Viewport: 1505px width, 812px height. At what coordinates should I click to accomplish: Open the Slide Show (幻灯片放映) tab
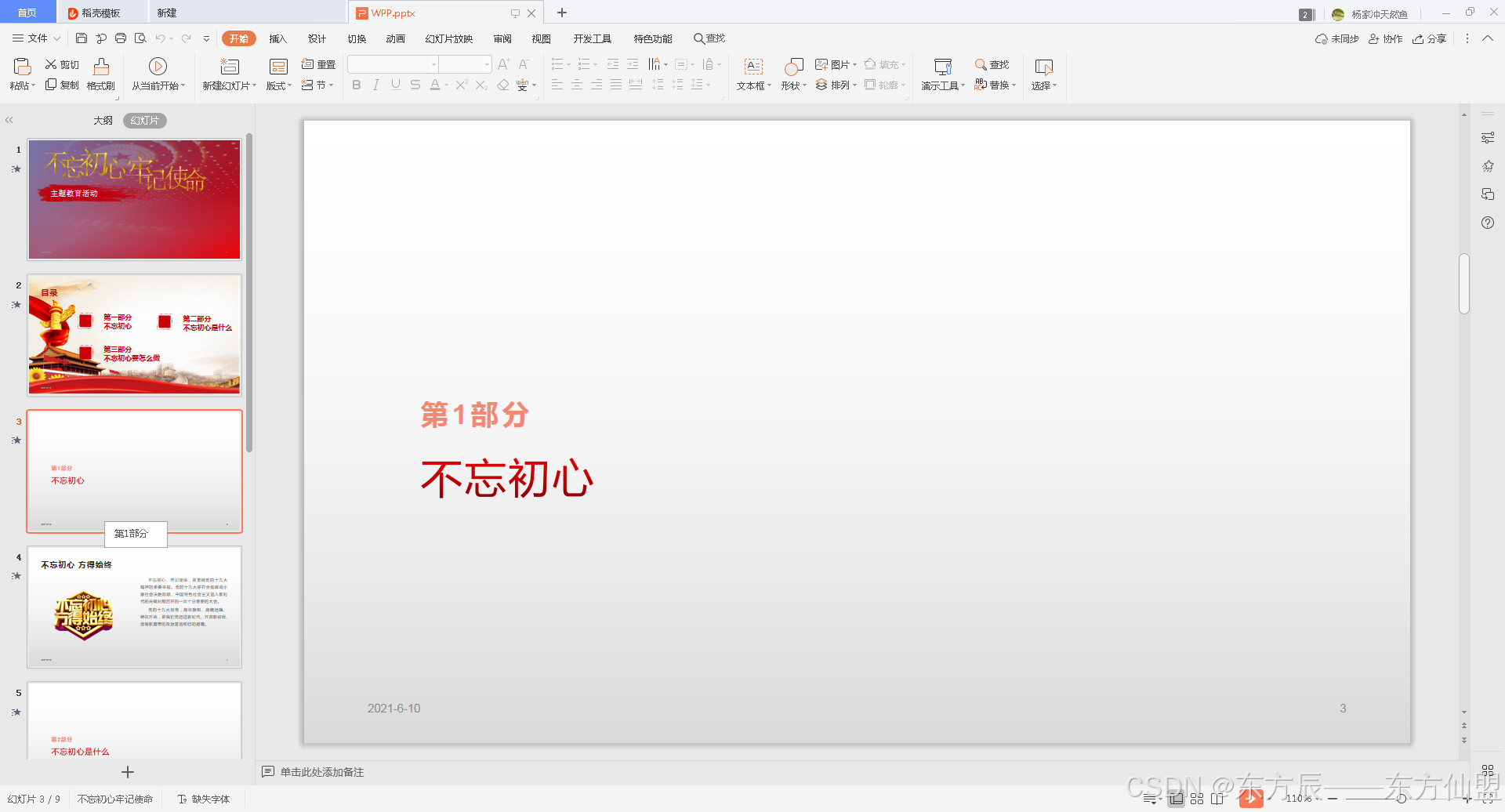pos(449,38)
